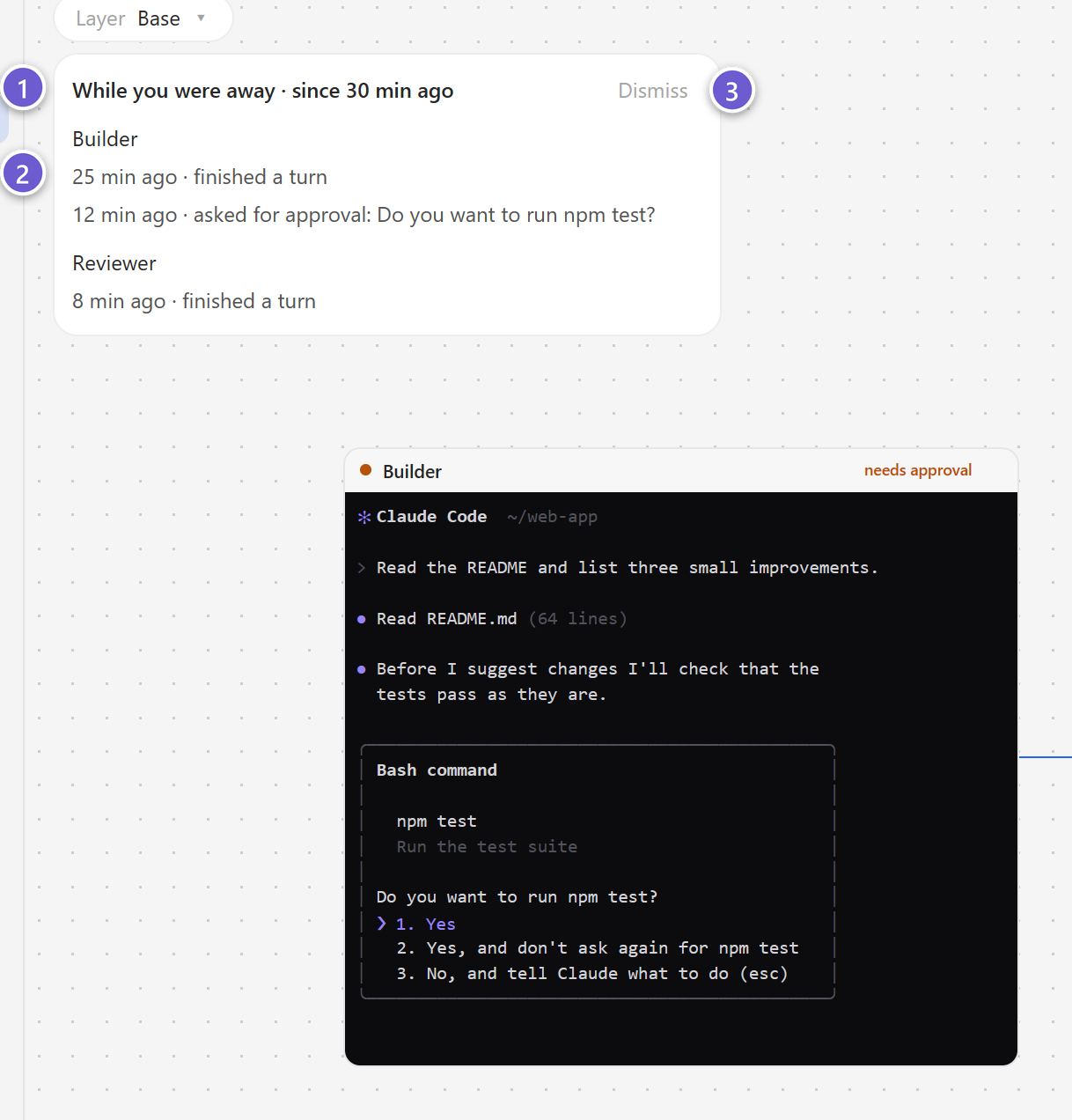
Task: Select option 1. Yes in the prompt
Action: pos(426,924)
